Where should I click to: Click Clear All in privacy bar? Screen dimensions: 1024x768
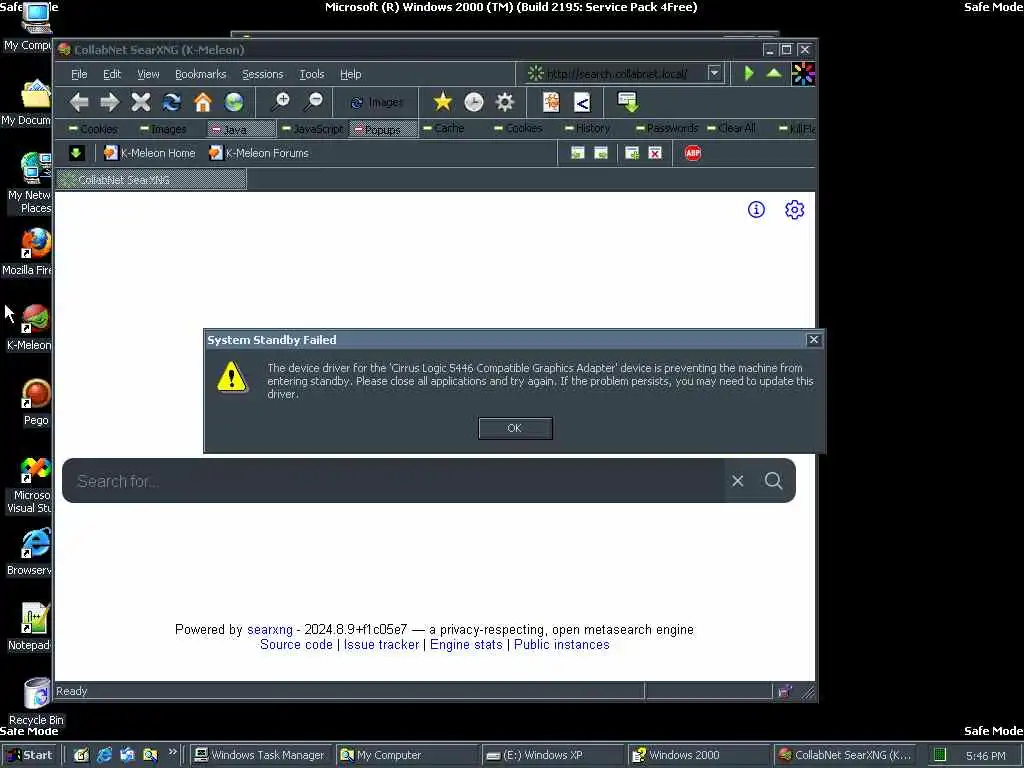731,128
